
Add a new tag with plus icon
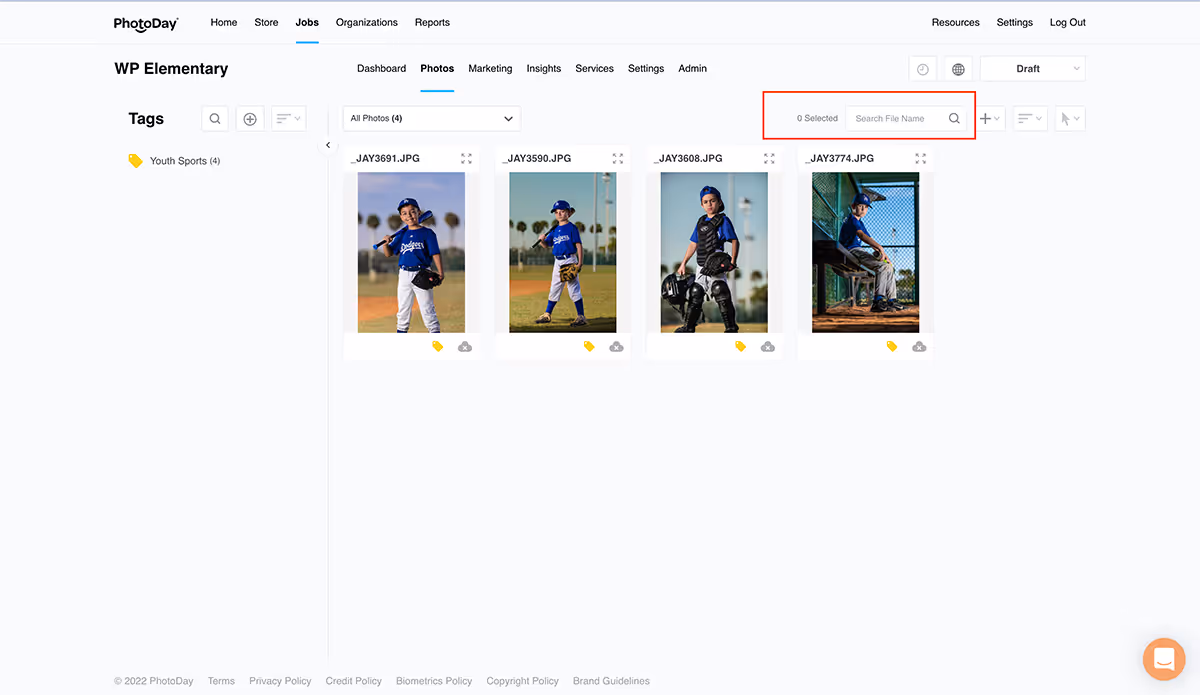[250, 119]
